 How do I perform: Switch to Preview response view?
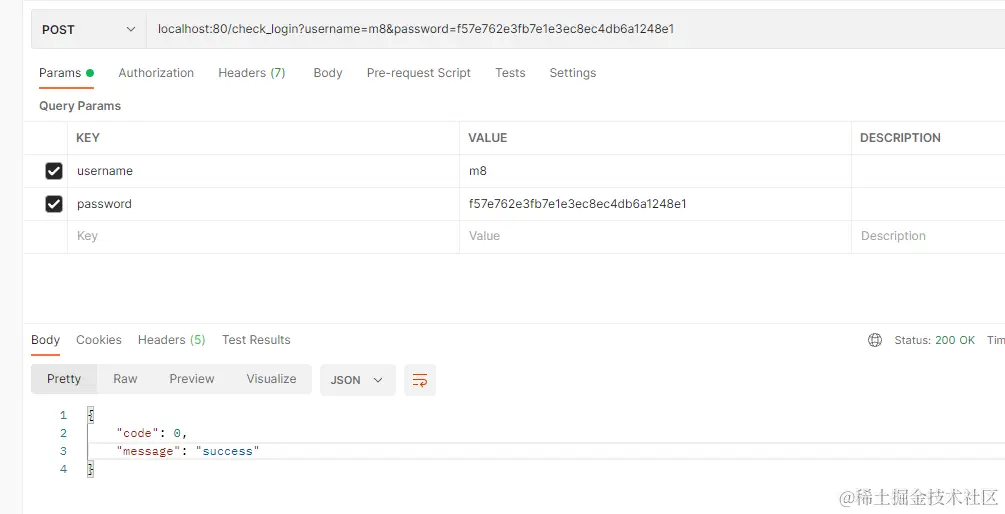coord(192,379)
